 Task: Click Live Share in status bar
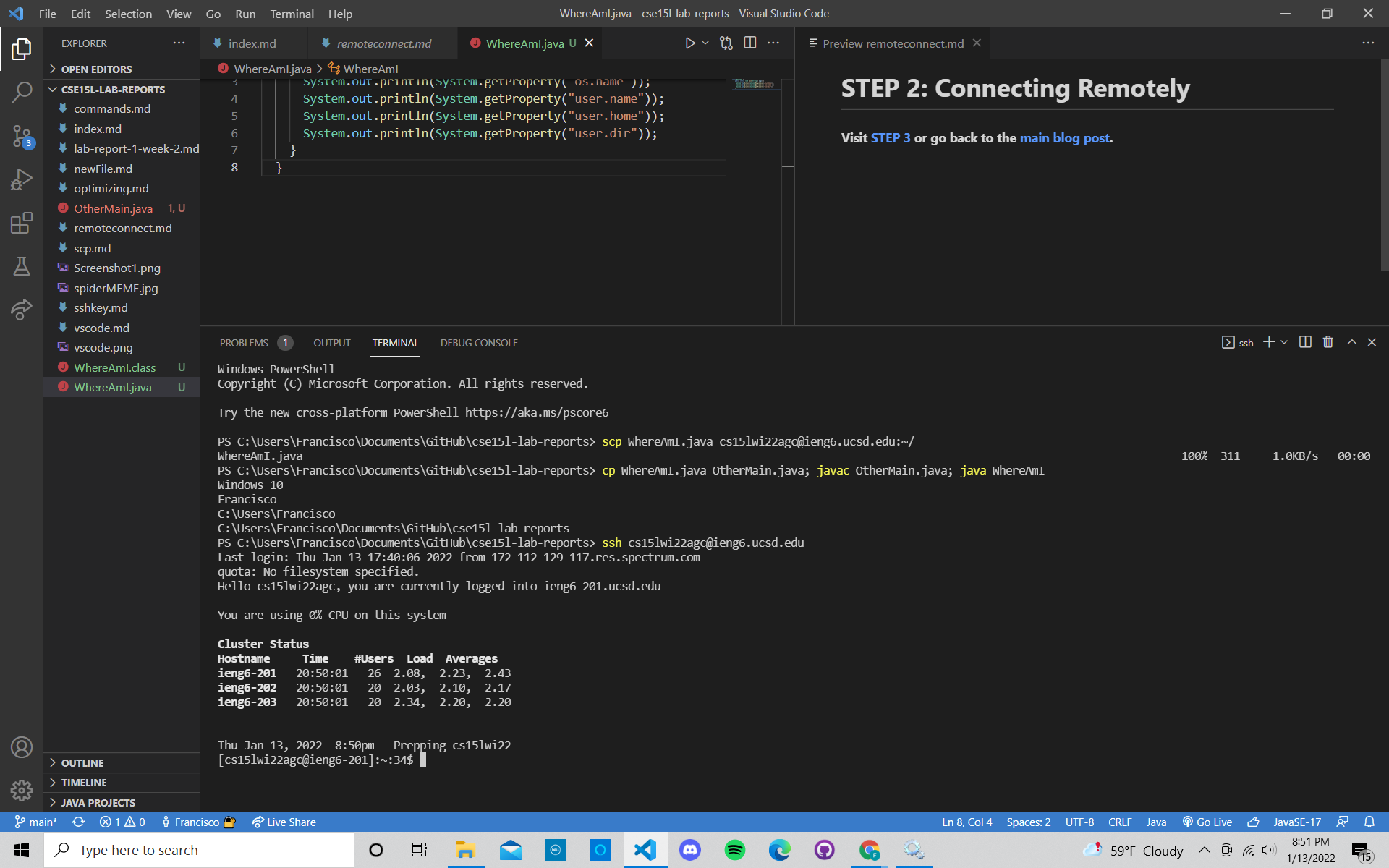pyautogui.click(x=284, y=822)
